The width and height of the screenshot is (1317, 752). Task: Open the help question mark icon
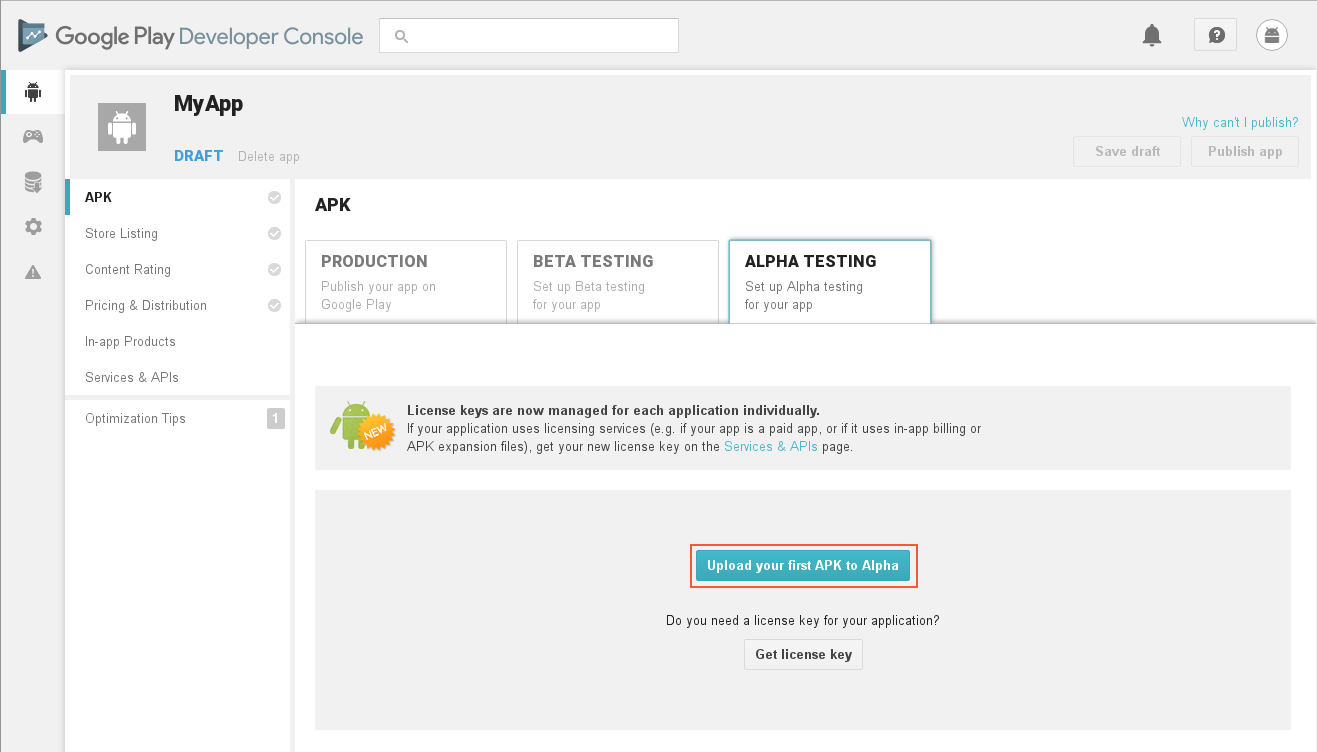(1216, 36)
